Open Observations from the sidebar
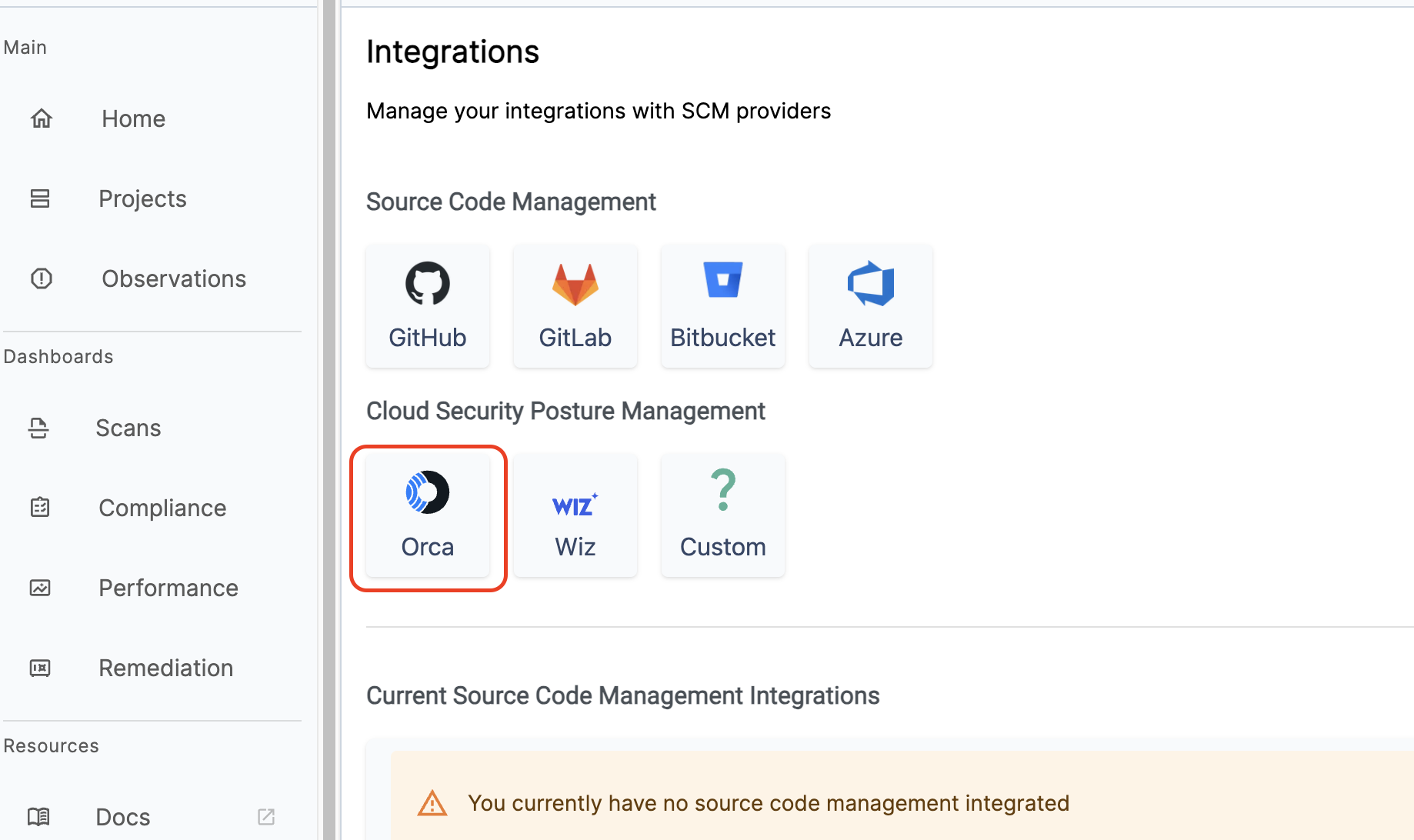 174,278
